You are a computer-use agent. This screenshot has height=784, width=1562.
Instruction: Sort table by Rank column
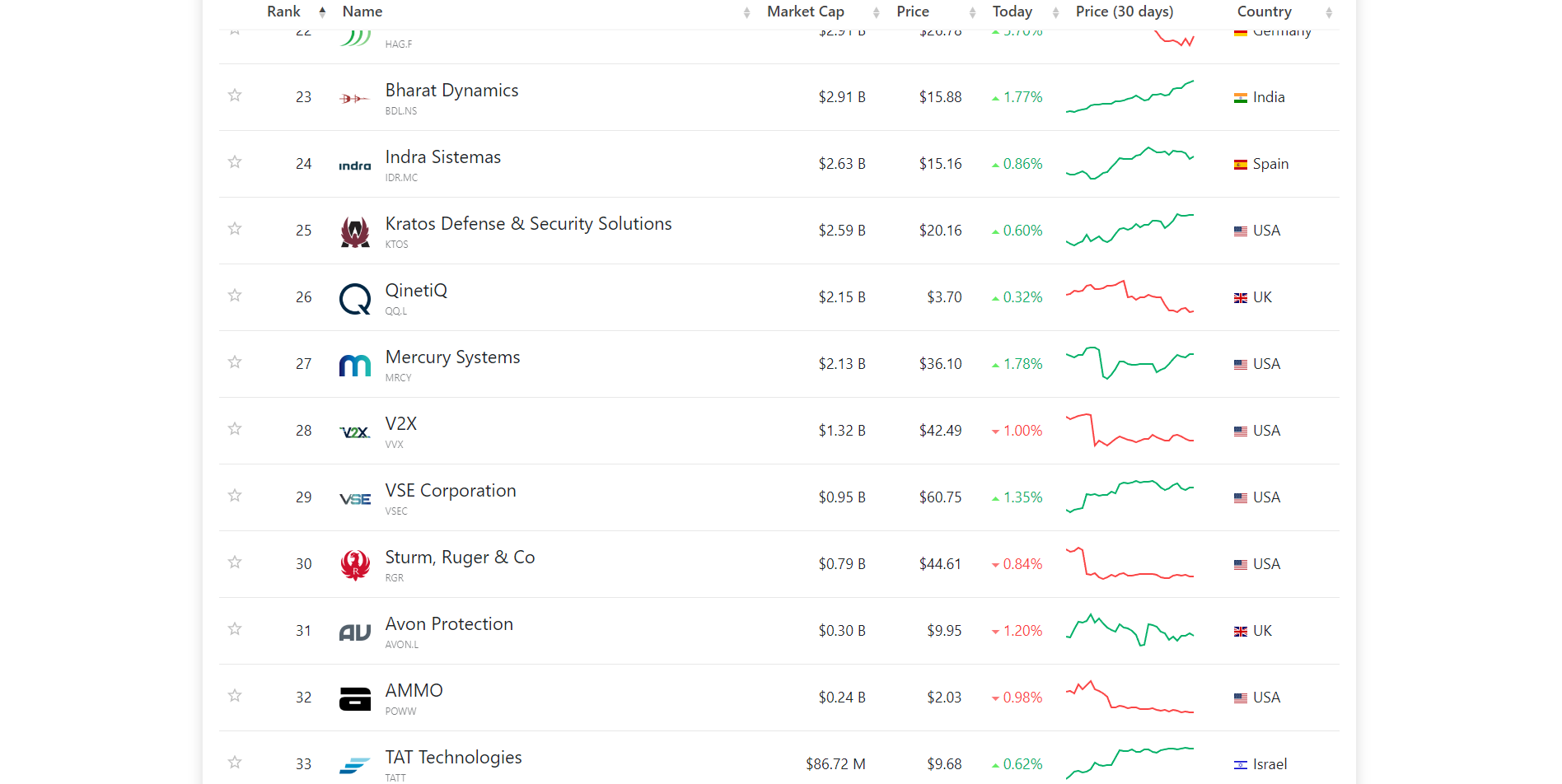coord(283,12)
